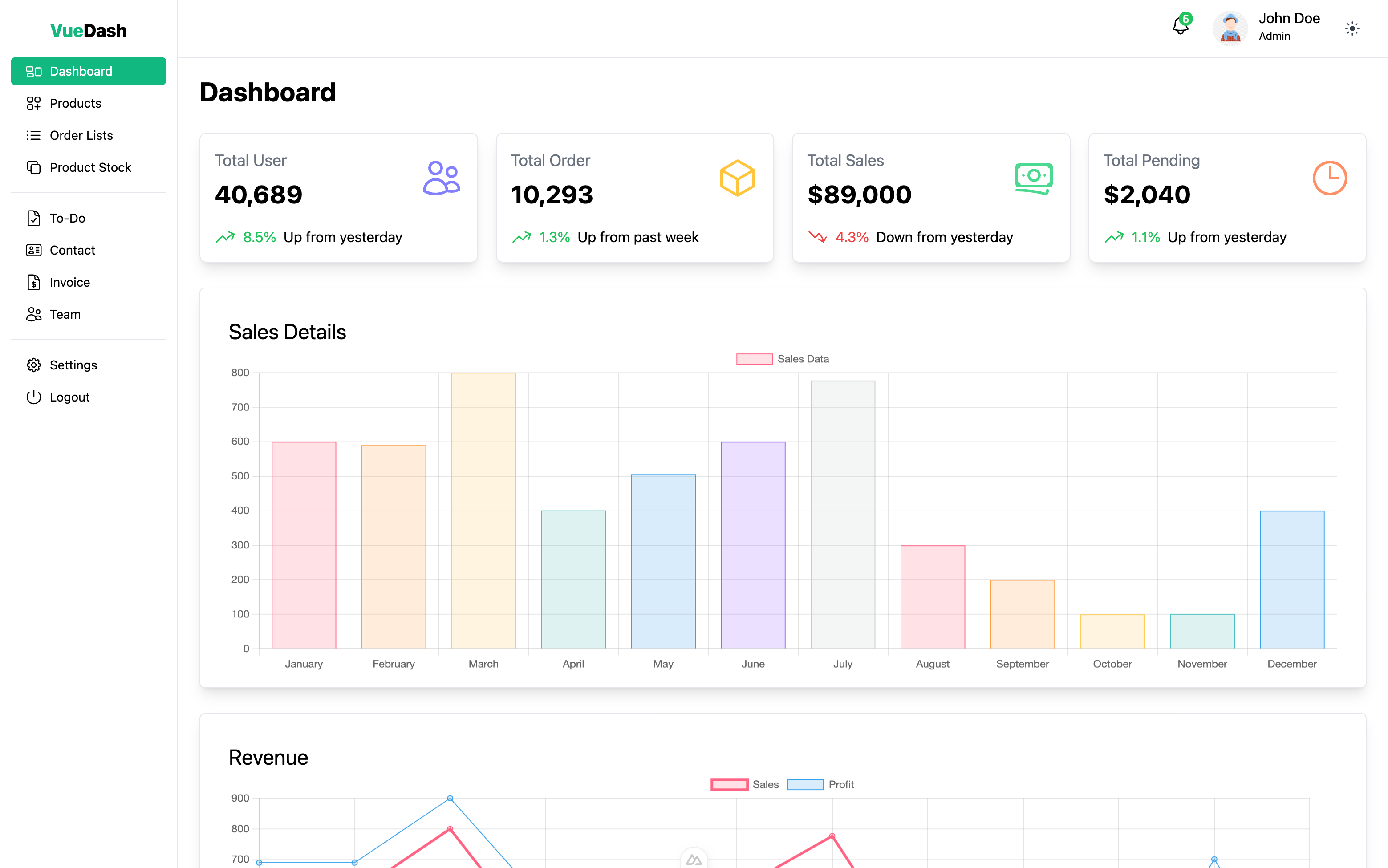The height and width of the screenshot is (868, 1388).
Task: Click the Order Lists list icon
Action: coord(34,135)
